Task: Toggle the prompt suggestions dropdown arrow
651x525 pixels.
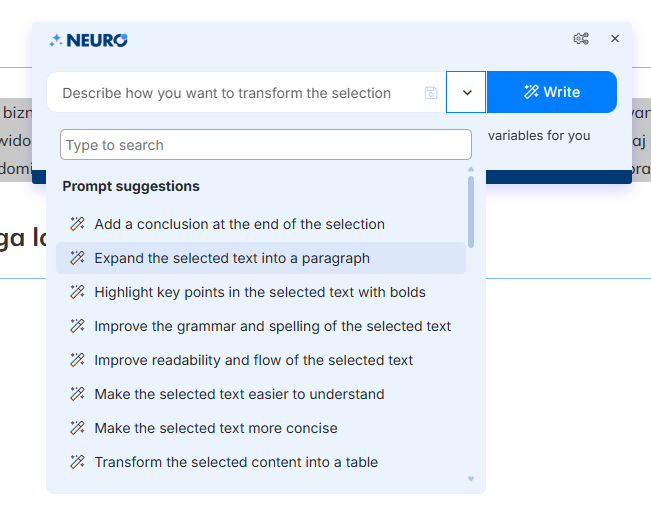Action: coord(466,92)
